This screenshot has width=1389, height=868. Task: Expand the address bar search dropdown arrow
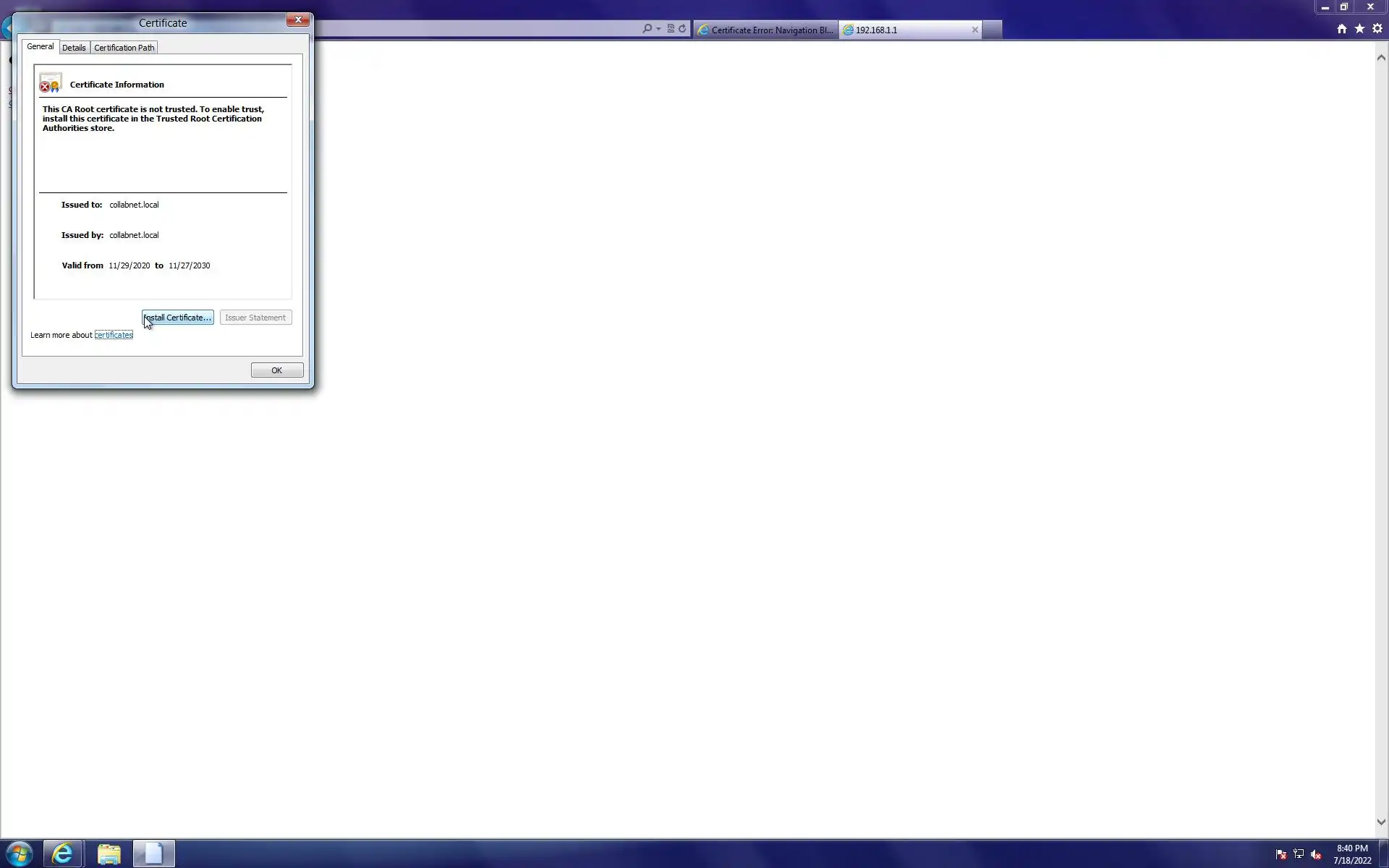658,29
